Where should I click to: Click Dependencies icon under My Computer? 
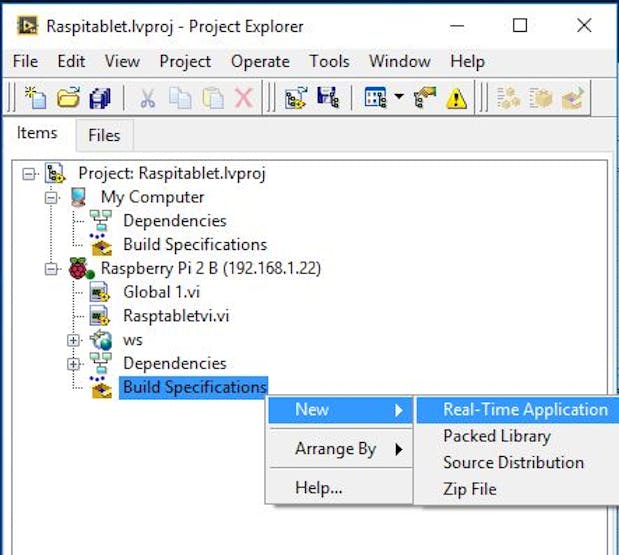point(101,221)
